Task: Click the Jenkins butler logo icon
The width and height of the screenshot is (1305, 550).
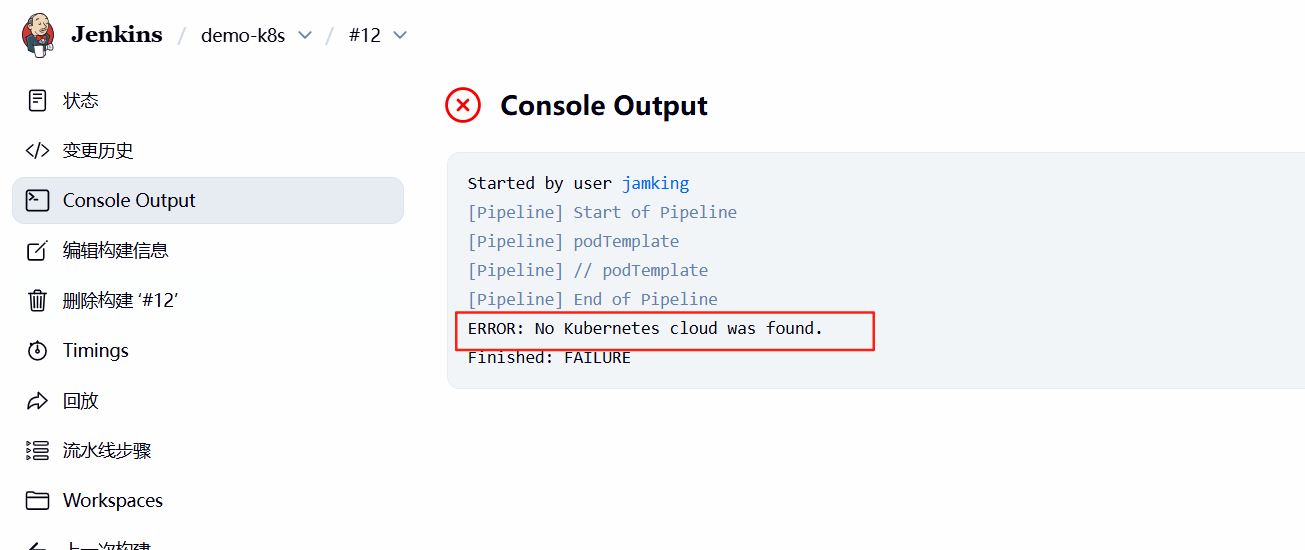Action: 38,35
